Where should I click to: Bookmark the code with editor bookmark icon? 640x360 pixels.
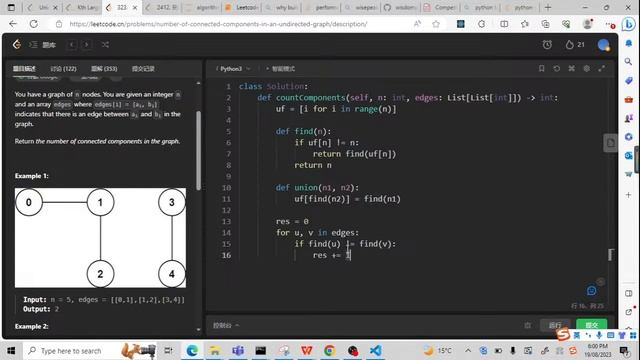(x=541, y=69)
